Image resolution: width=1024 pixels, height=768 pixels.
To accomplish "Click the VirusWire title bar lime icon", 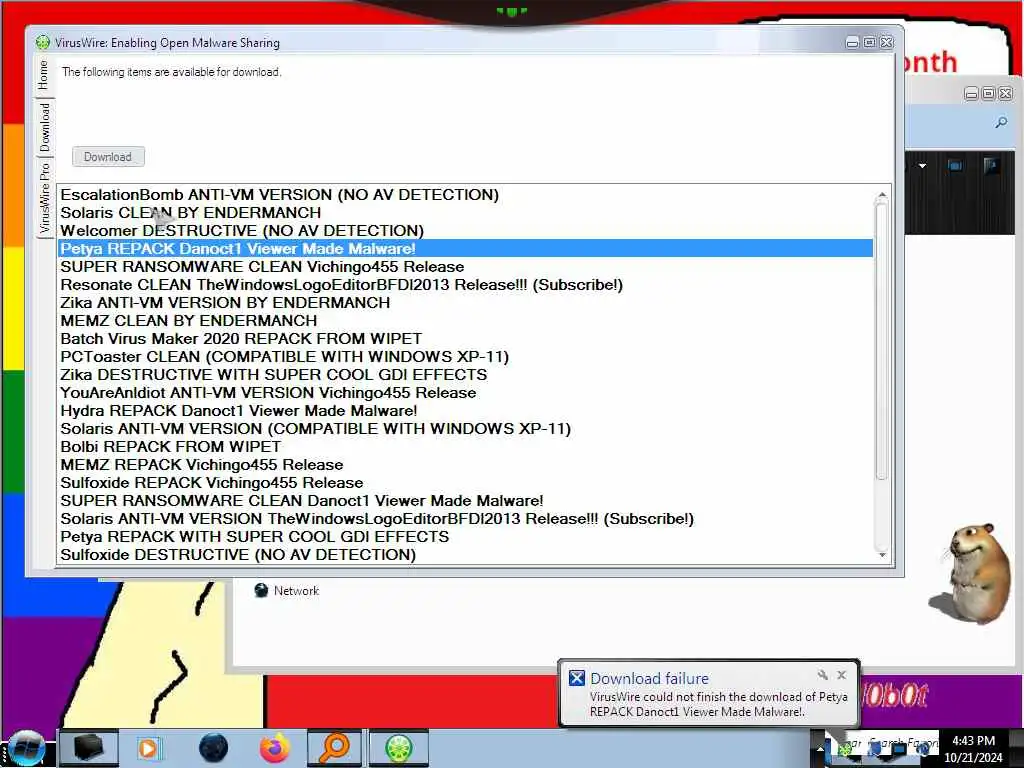I will click(x=42, y=42).
